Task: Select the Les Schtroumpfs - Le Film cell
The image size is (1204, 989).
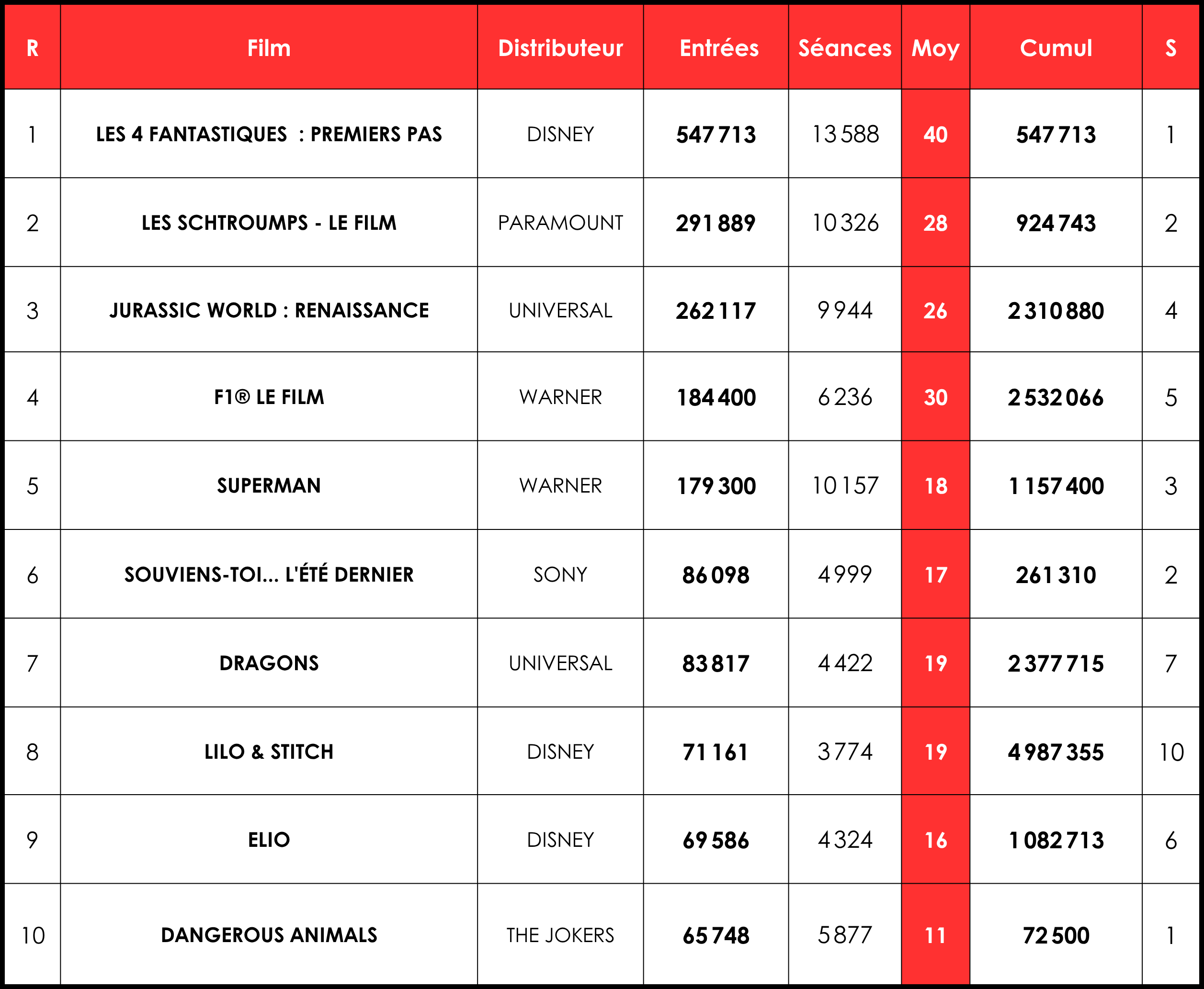Action: [268, 223]
